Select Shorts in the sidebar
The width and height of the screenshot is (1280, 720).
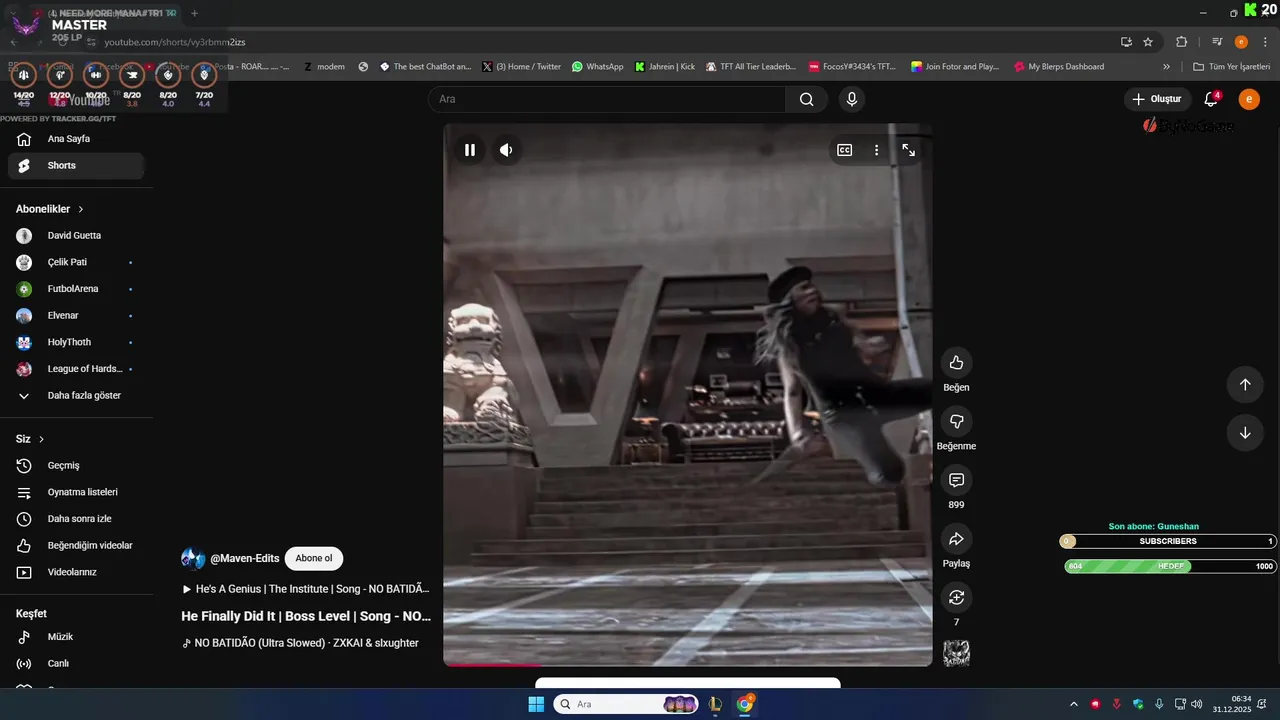click(76, 166)
